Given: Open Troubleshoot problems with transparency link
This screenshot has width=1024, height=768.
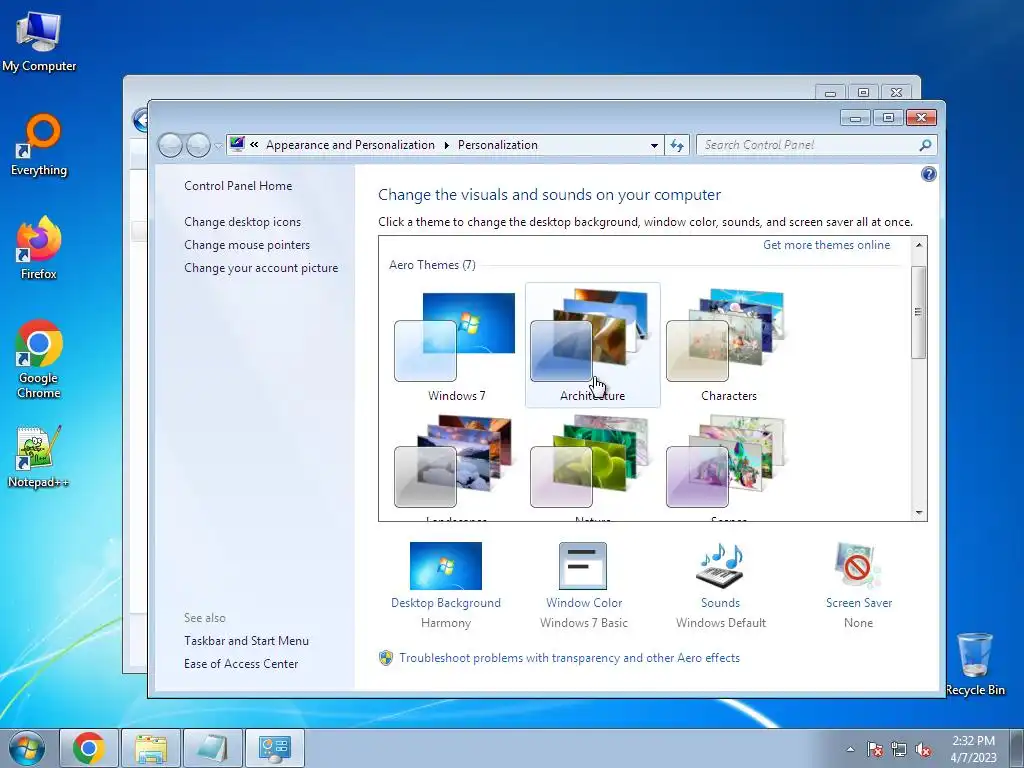Looking at the screenshot, I should pyautogui.click(x=569, y=658).
